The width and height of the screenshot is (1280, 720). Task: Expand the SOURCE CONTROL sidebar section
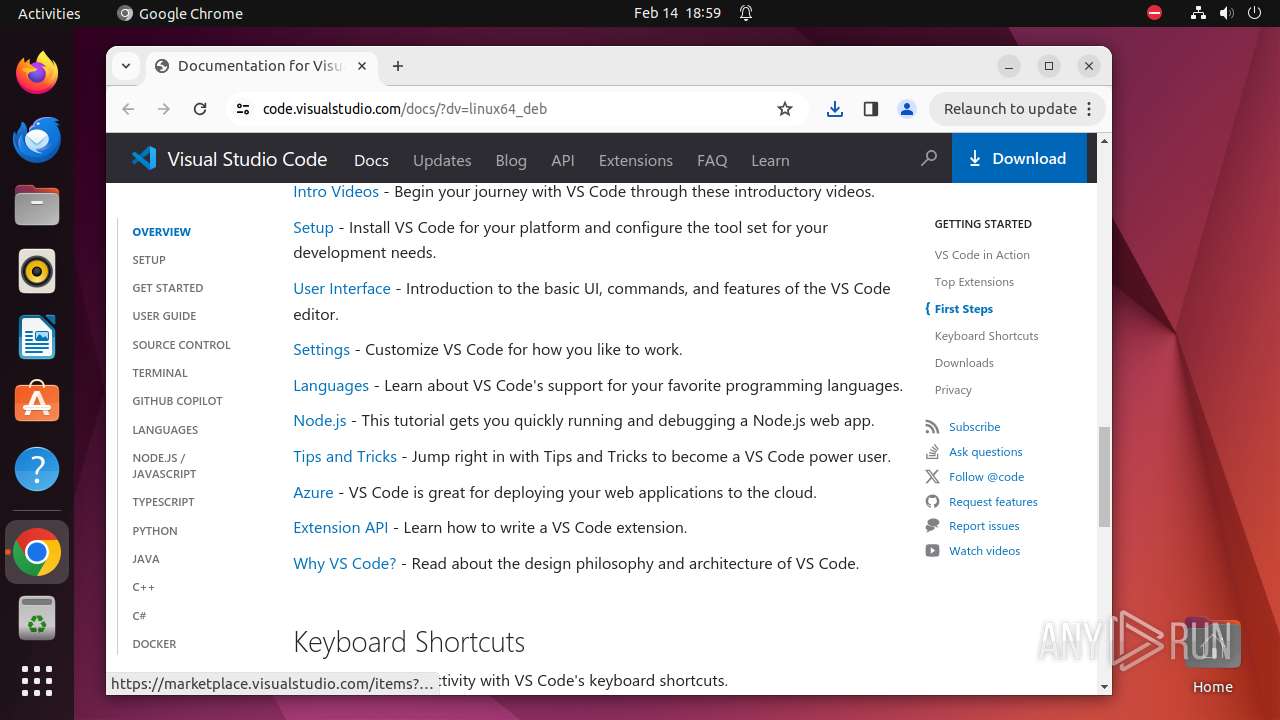pyautogui.click(x=181, y=345)
